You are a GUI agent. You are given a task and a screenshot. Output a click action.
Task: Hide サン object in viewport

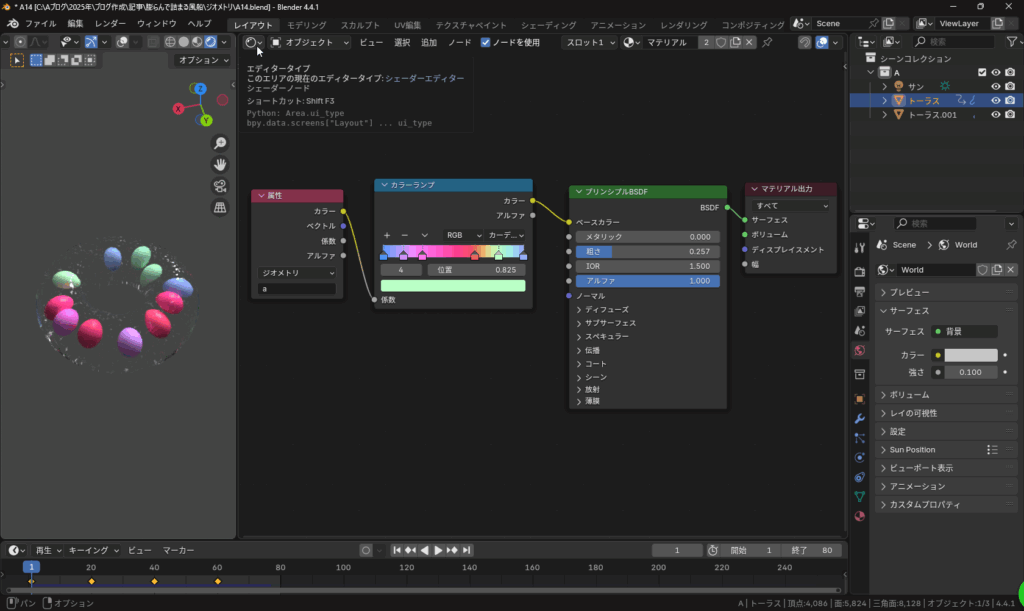click(996, 86)
